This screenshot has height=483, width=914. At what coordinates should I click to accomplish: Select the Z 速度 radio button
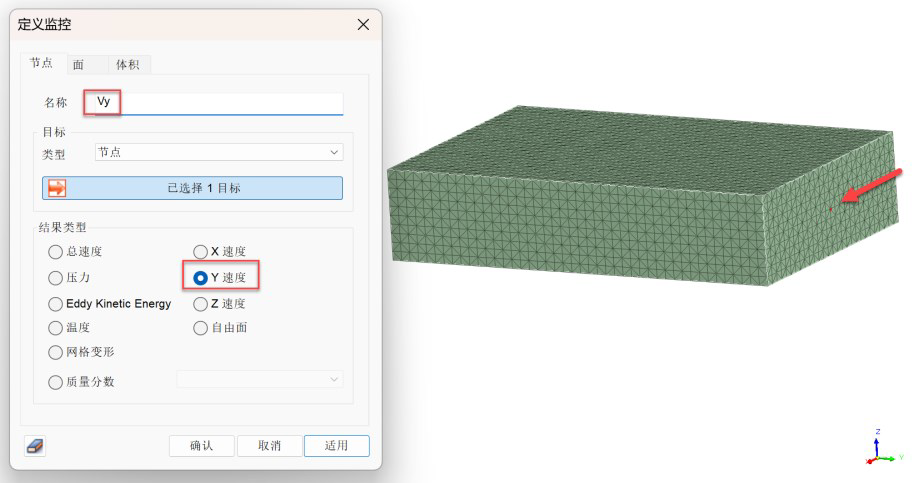click(x=200, y=304)
